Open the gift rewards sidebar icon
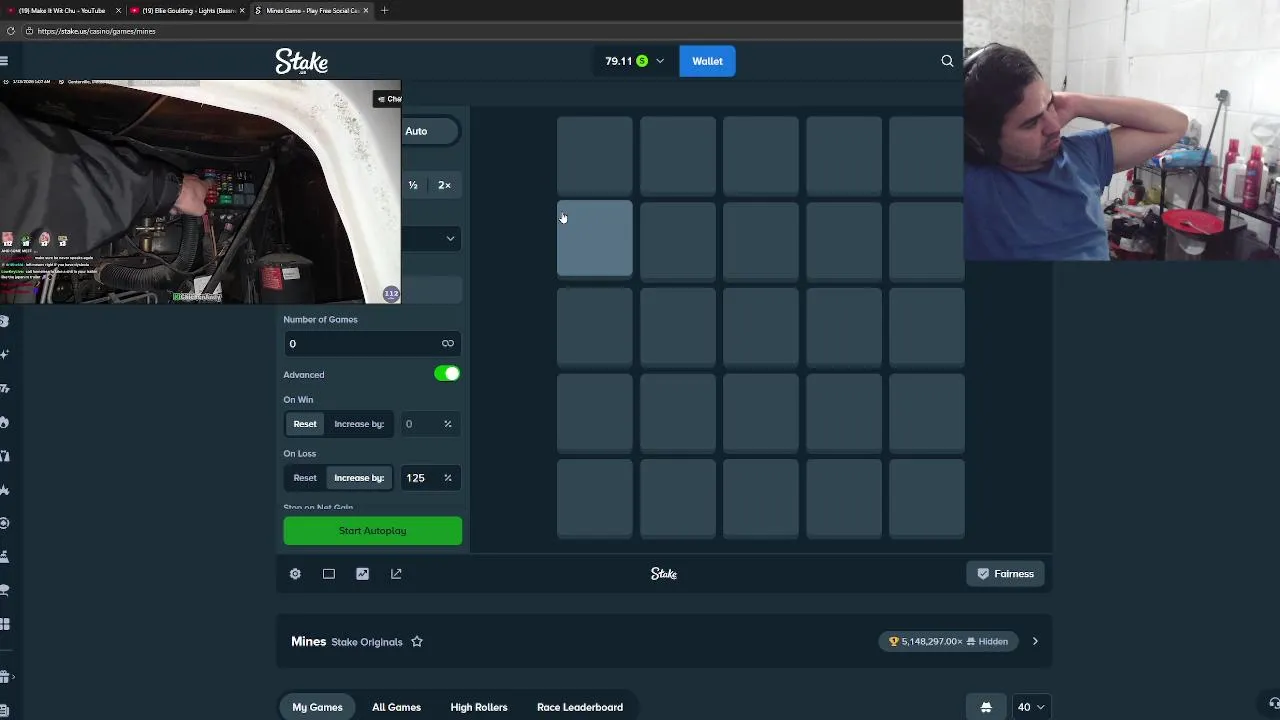The image size is (1280, 720). pyautogui.click(x=4, y=677)
